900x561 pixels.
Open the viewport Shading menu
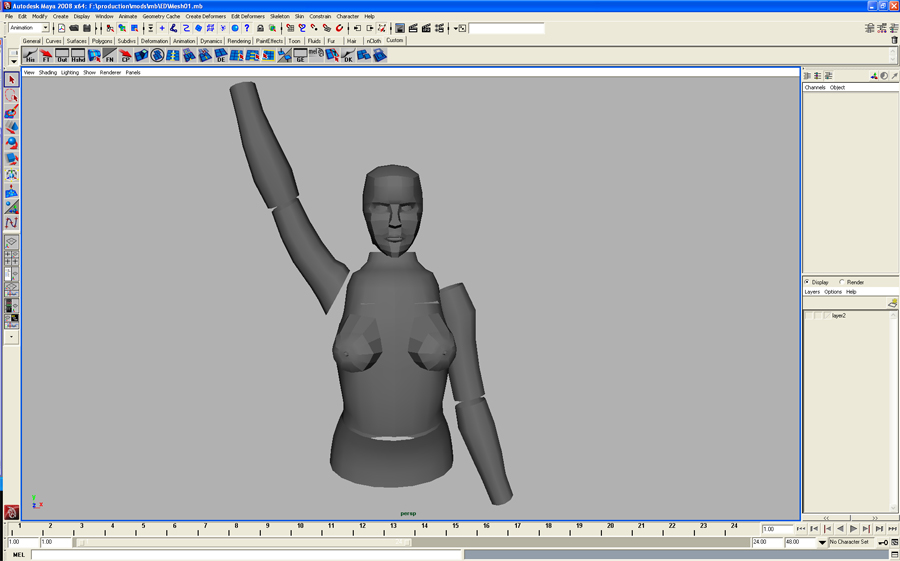click(x=48, y=72)
